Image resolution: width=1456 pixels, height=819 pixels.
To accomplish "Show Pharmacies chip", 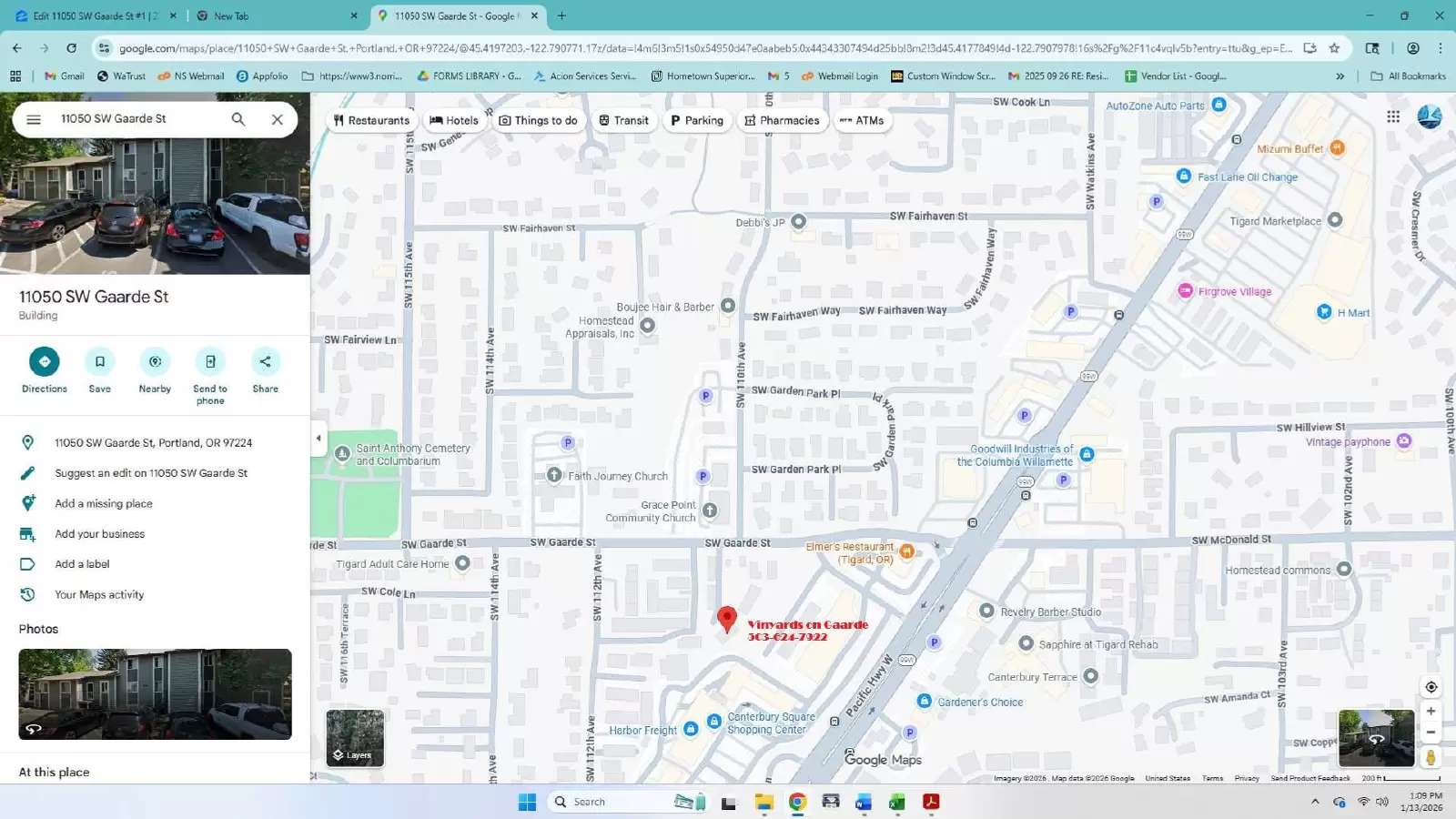I will tap(782, 120).
